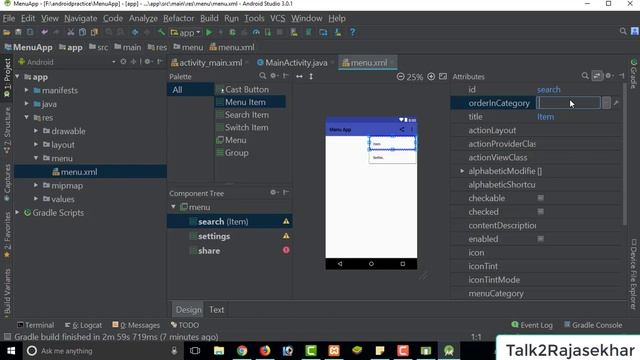
Task: Click the Android back button in preview
Action: click(340, 264)
